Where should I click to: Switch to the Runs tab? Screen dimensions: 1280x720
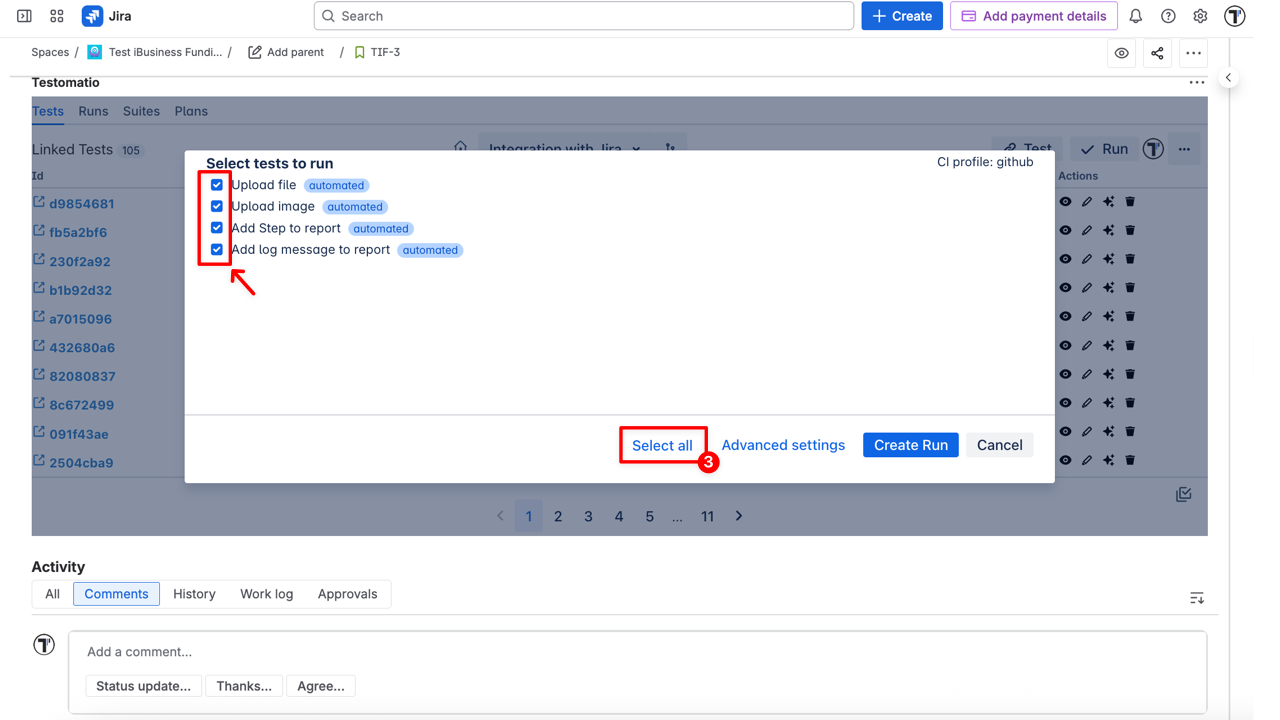[93, 111]
